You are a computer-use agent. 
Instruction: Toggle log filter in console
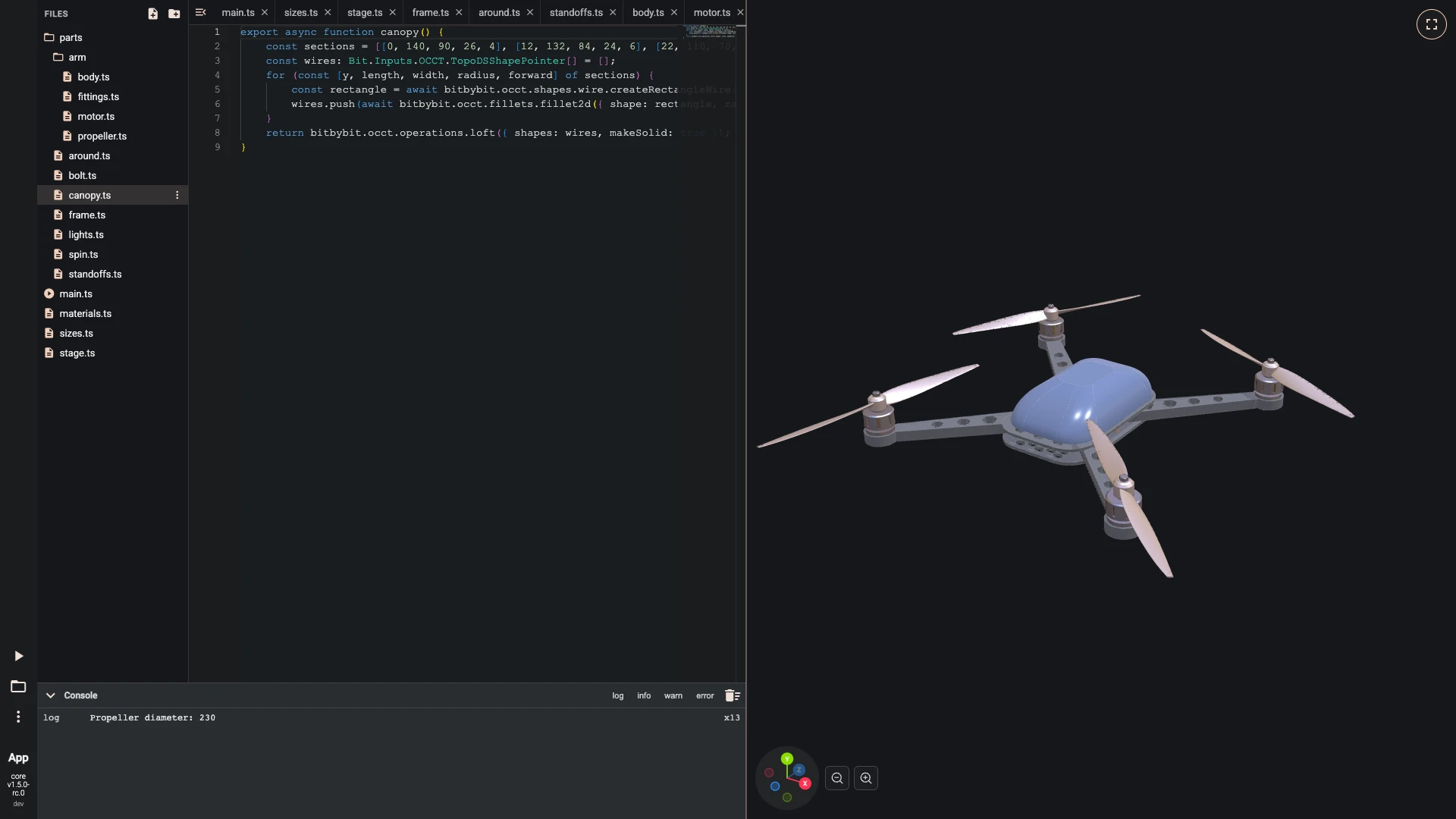(x=618, y=695)
